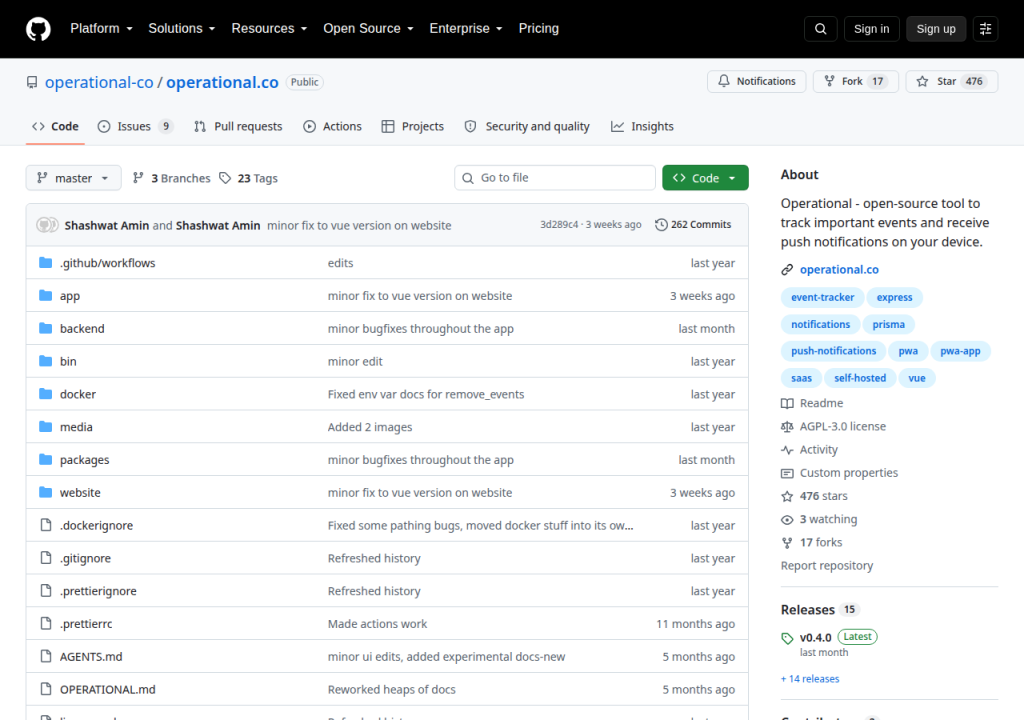Click the AGENTS.md file icon
This screenshot has height=720, width=1024.
[46, 656]
